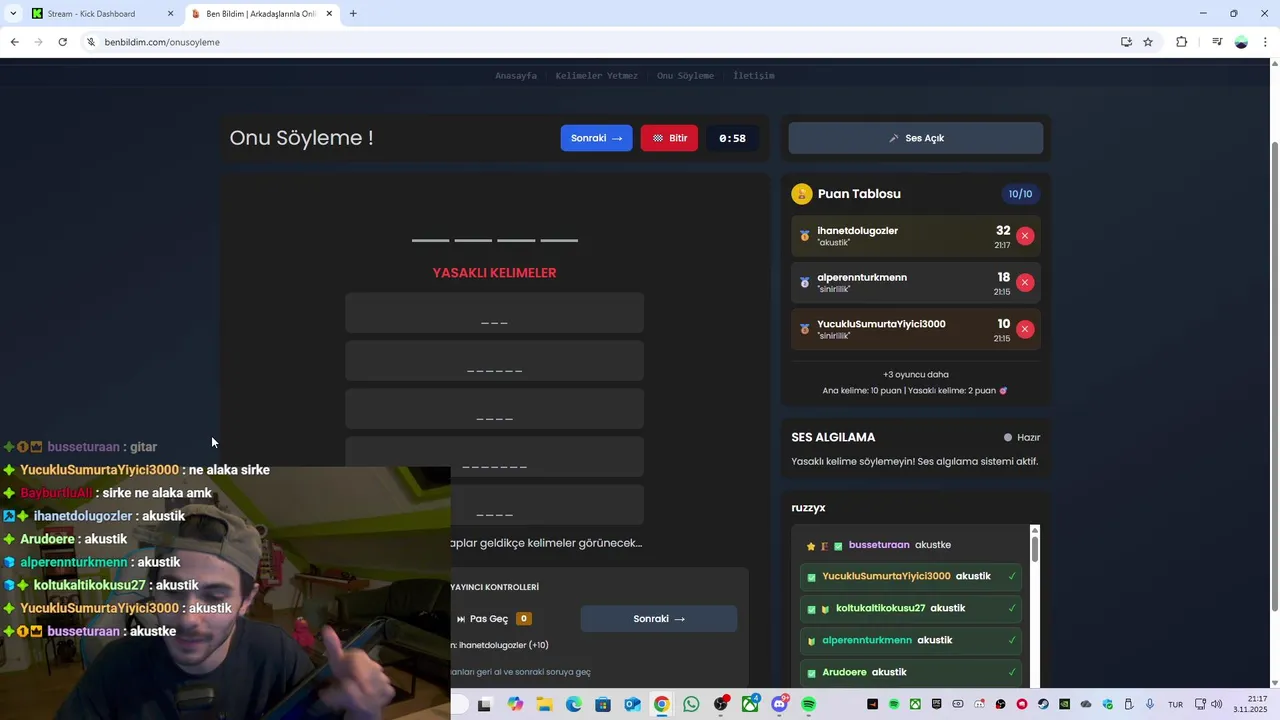Viewport: 1280px width, 720px height.
Task: Go back in browser history
Action: tap(14, 42)
